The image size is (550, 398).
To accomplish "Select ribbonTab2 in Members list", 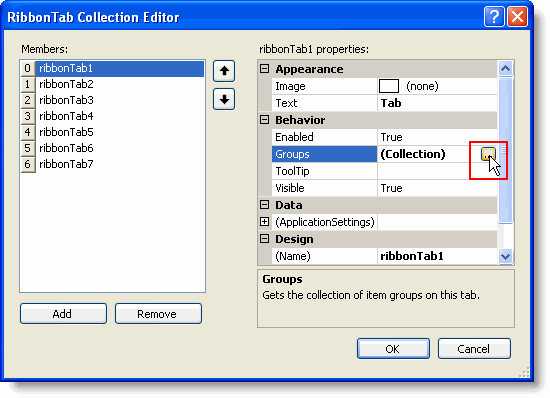I will (x=120, y=84).
